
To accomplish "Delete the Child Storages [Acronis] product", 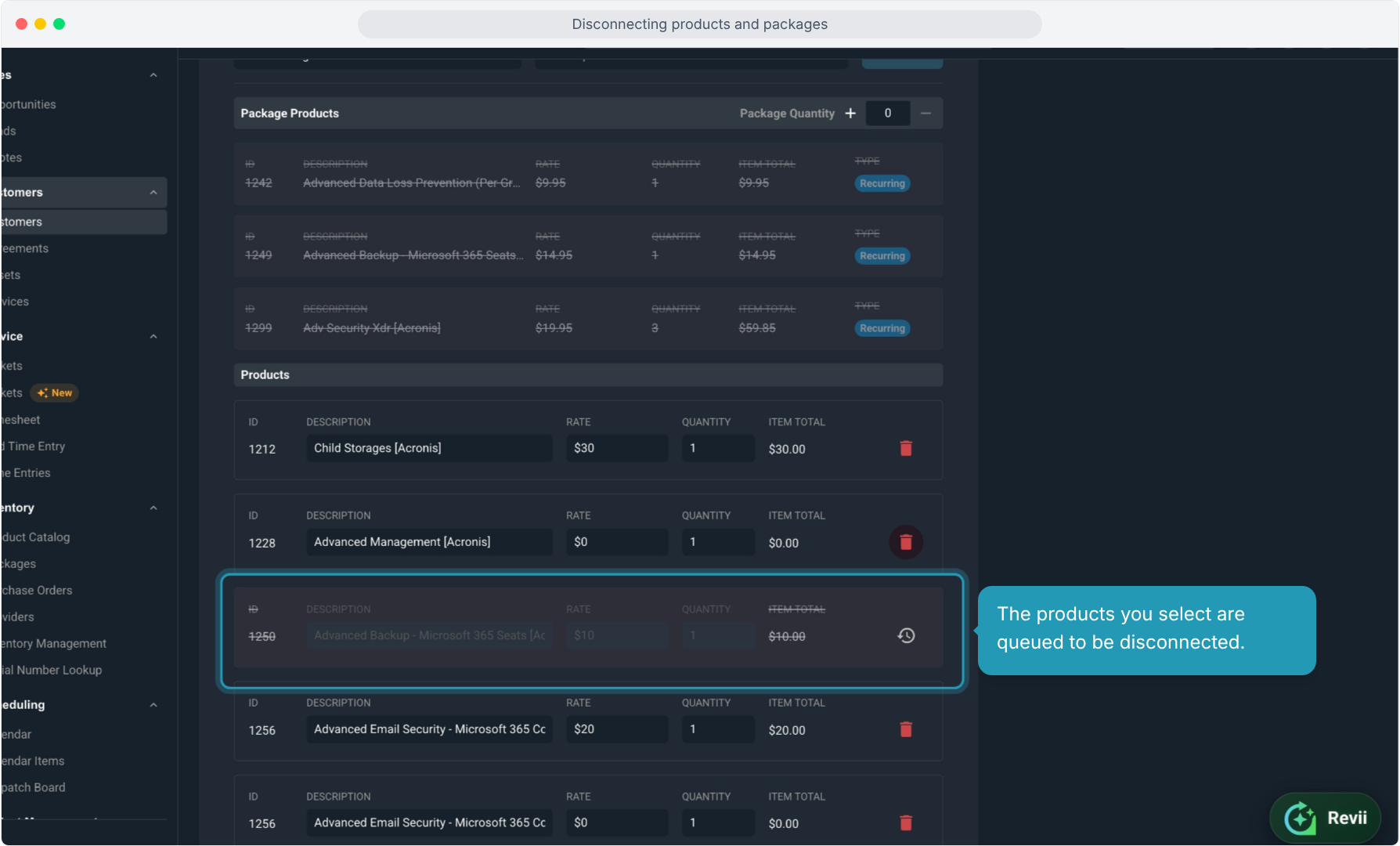I will tap(906, 448).
